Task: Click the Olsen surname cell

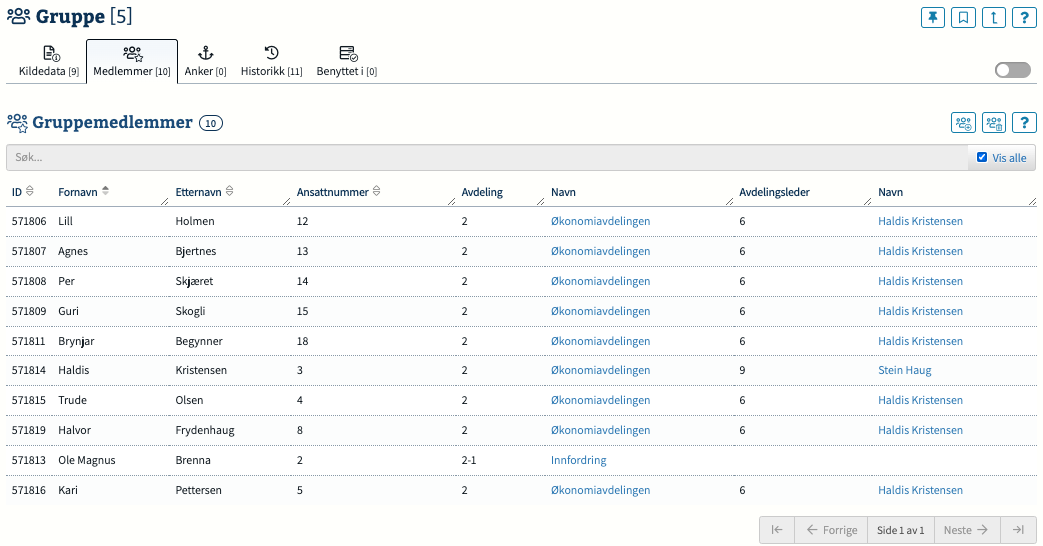Action: [190, 400]
